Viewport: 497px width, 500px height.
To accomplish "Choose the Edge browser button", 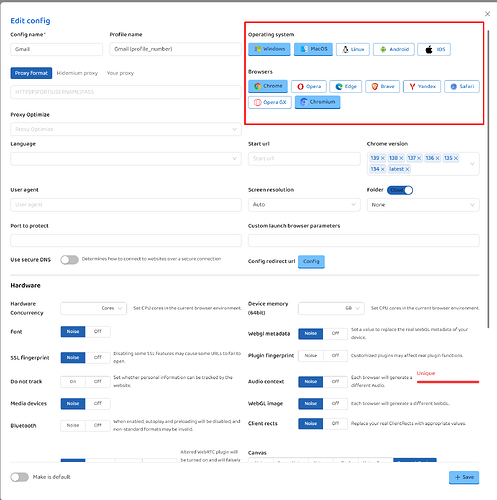I will (x=346, y=86).
